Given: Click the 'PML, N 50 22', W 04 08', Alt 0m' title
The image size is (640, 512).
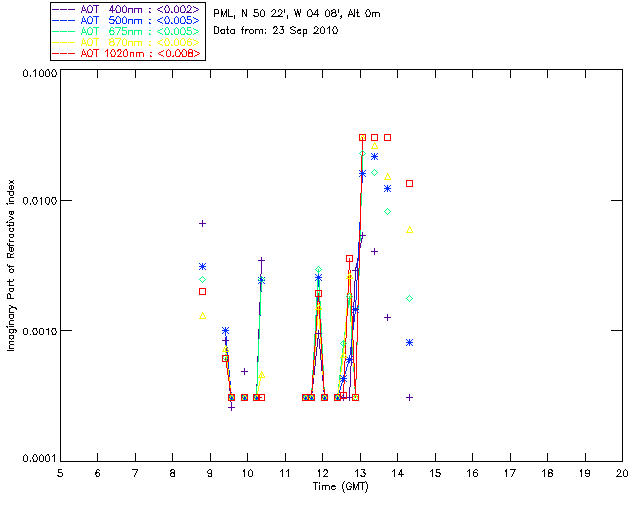Looking at the screenshot, I should (297, 13).
